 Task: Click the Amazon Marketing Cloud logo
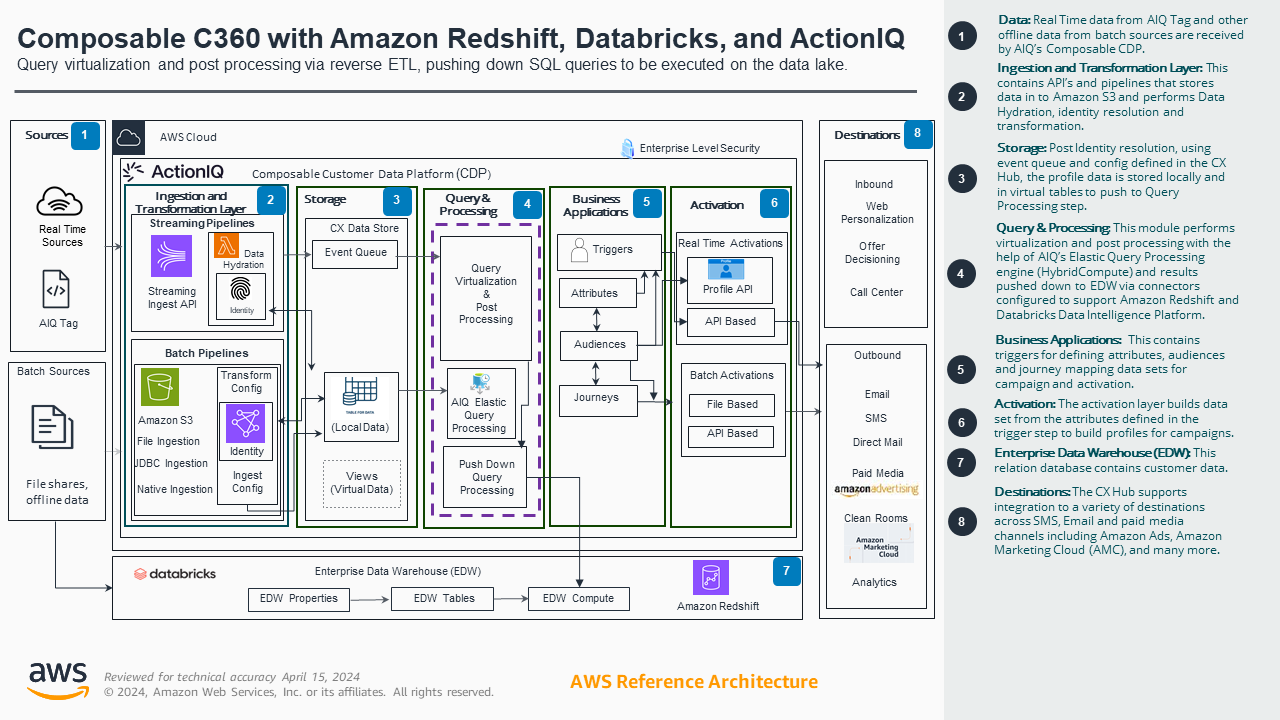pos(879,545)
